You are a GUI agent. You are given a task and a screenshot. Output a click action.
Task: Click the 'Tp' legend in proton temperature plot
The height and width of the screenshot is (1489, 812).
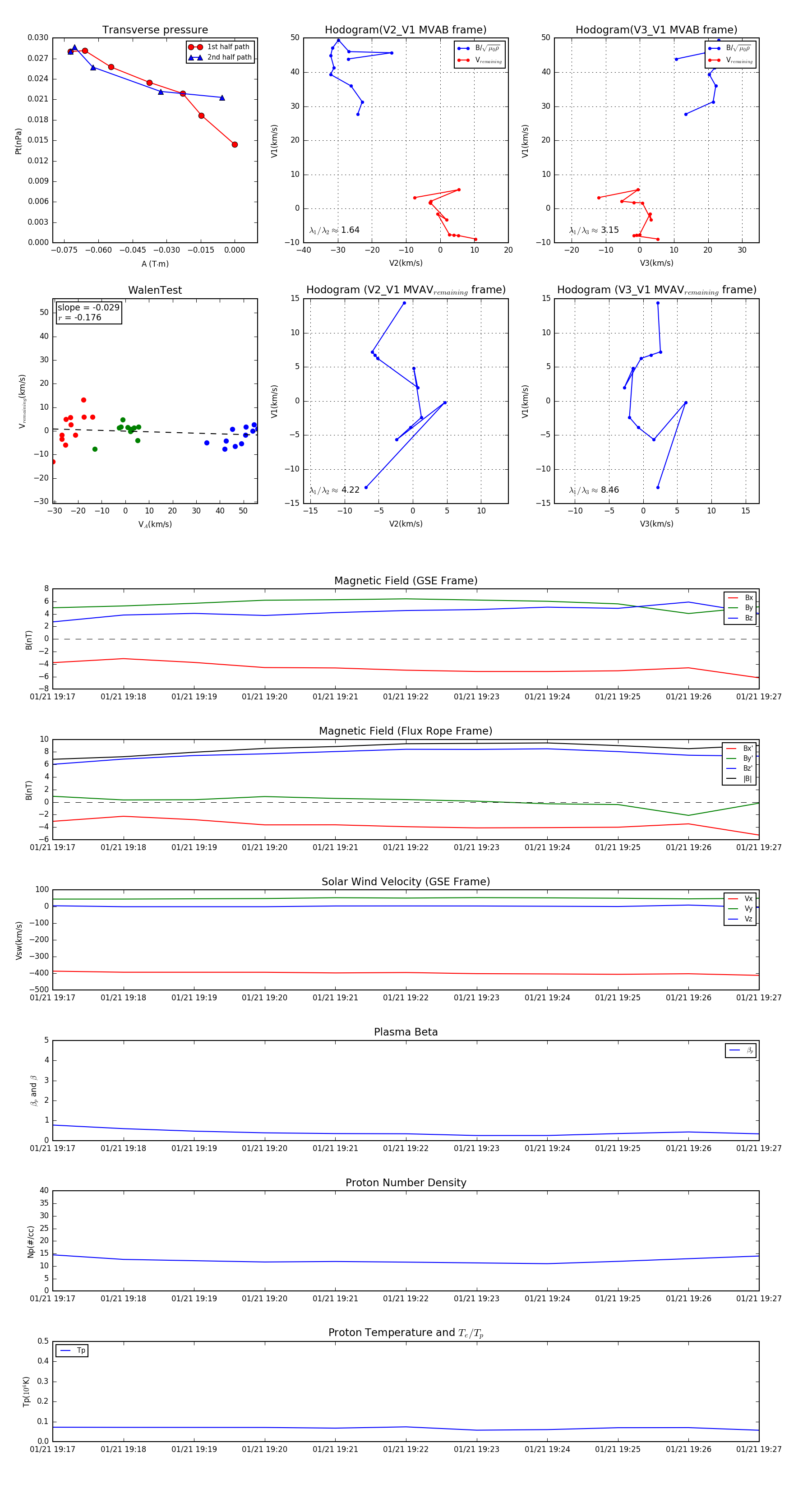(72, 1350)
